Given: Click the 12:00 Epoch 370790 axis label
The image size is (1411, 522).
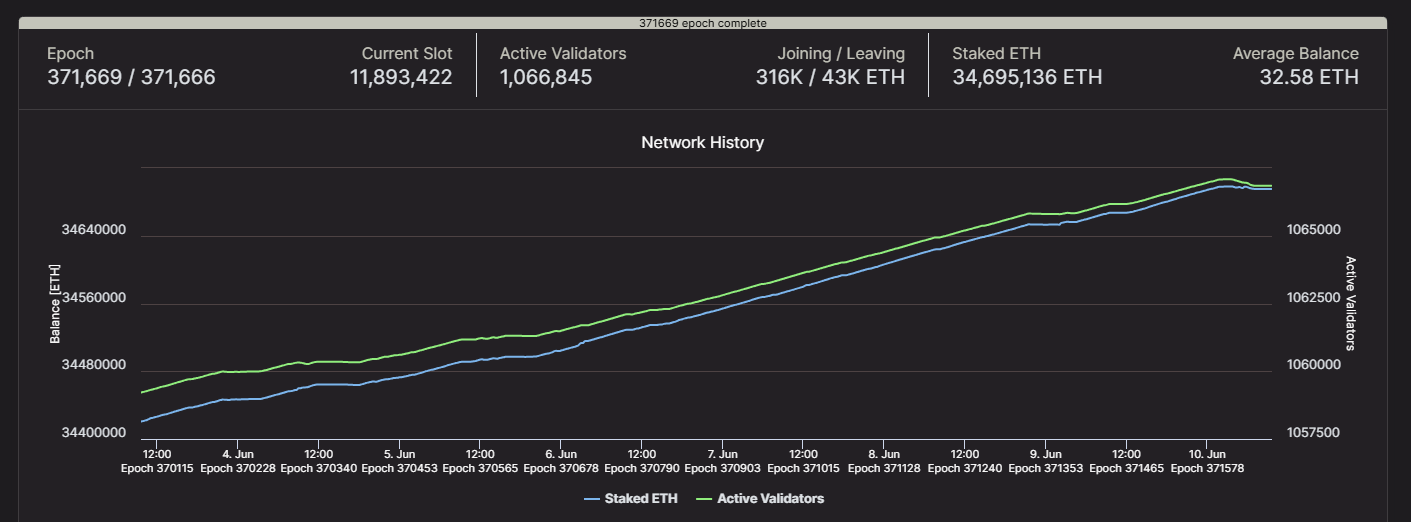Looking at the screenshot, I should (642, 460).
